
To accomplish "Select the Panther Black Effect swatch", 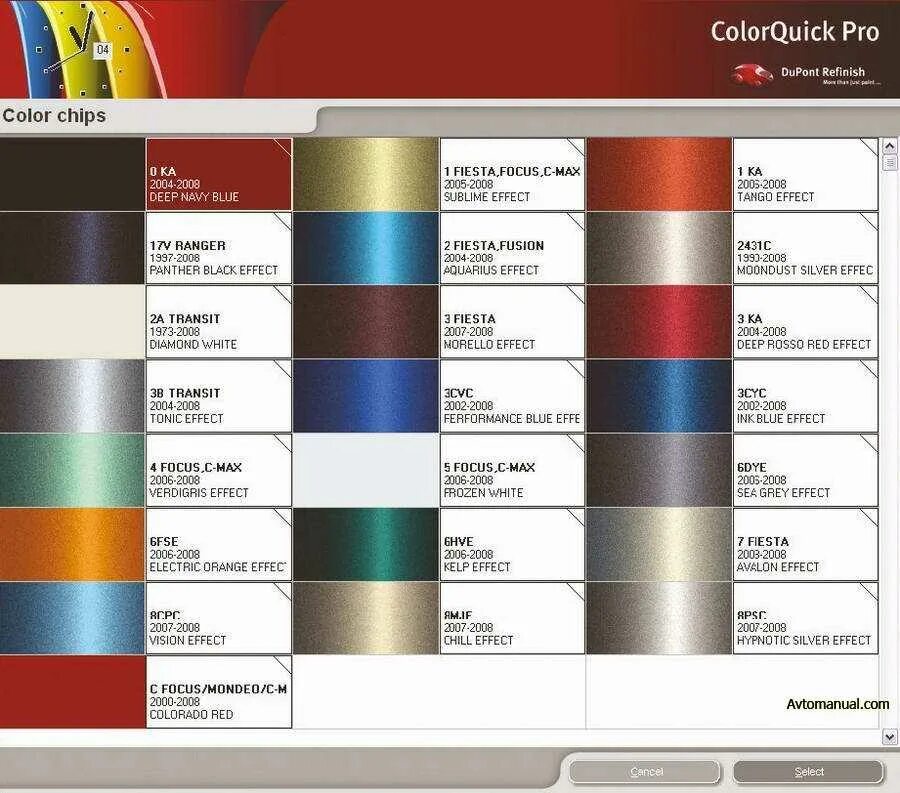I will (72, 248).
